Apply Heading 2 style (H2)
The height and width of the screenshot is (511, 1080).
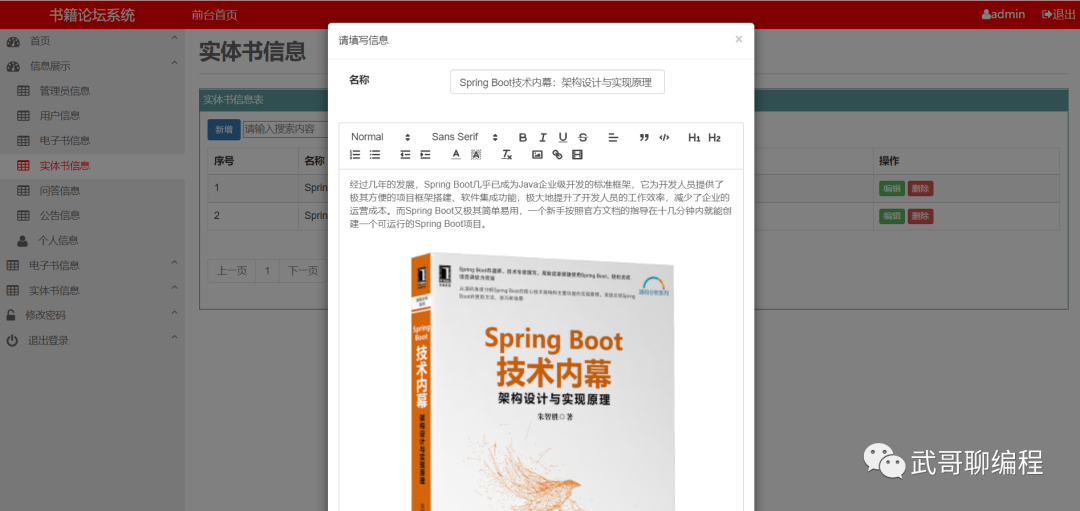pos(714,137)
